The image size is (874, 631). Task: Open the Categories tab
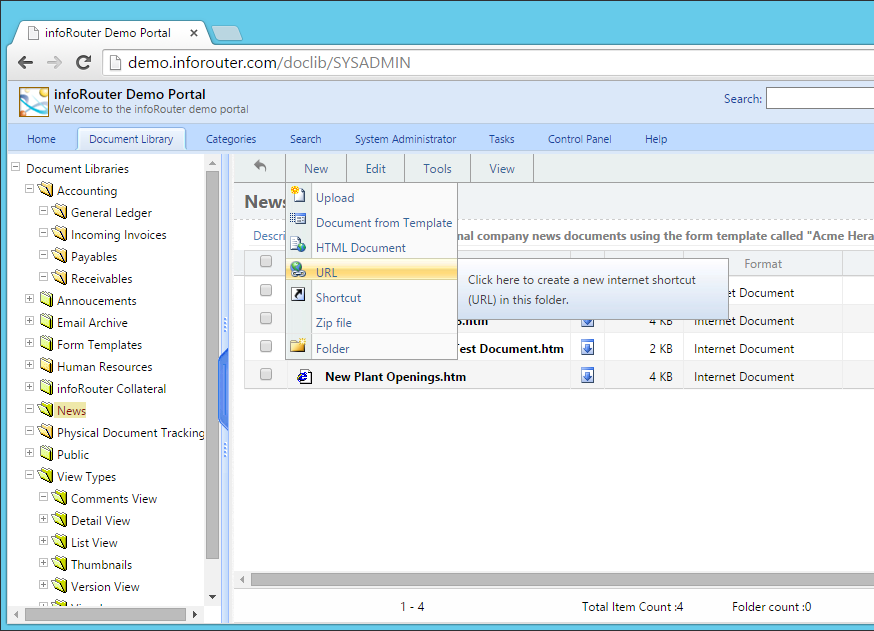coord(231,139)
